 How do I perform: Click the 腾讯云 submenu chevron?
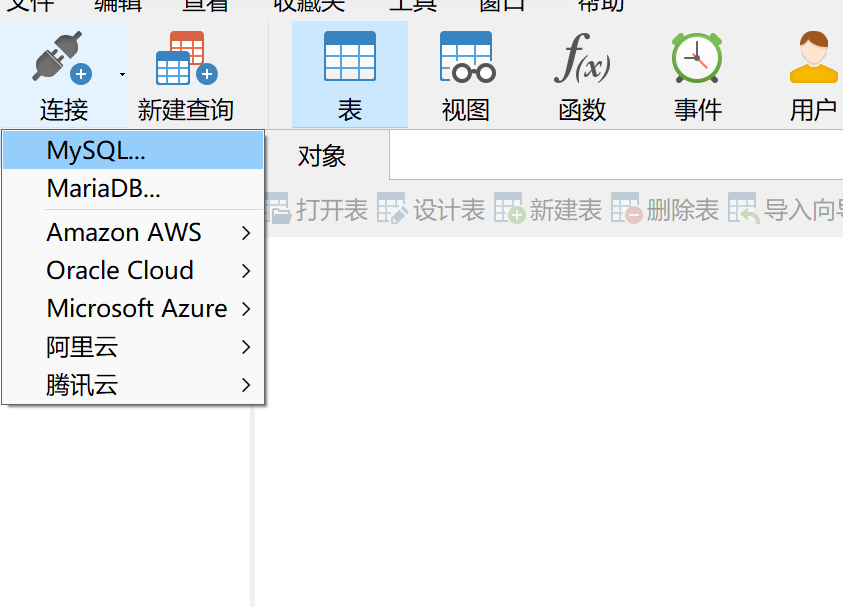tap(246, 385)
